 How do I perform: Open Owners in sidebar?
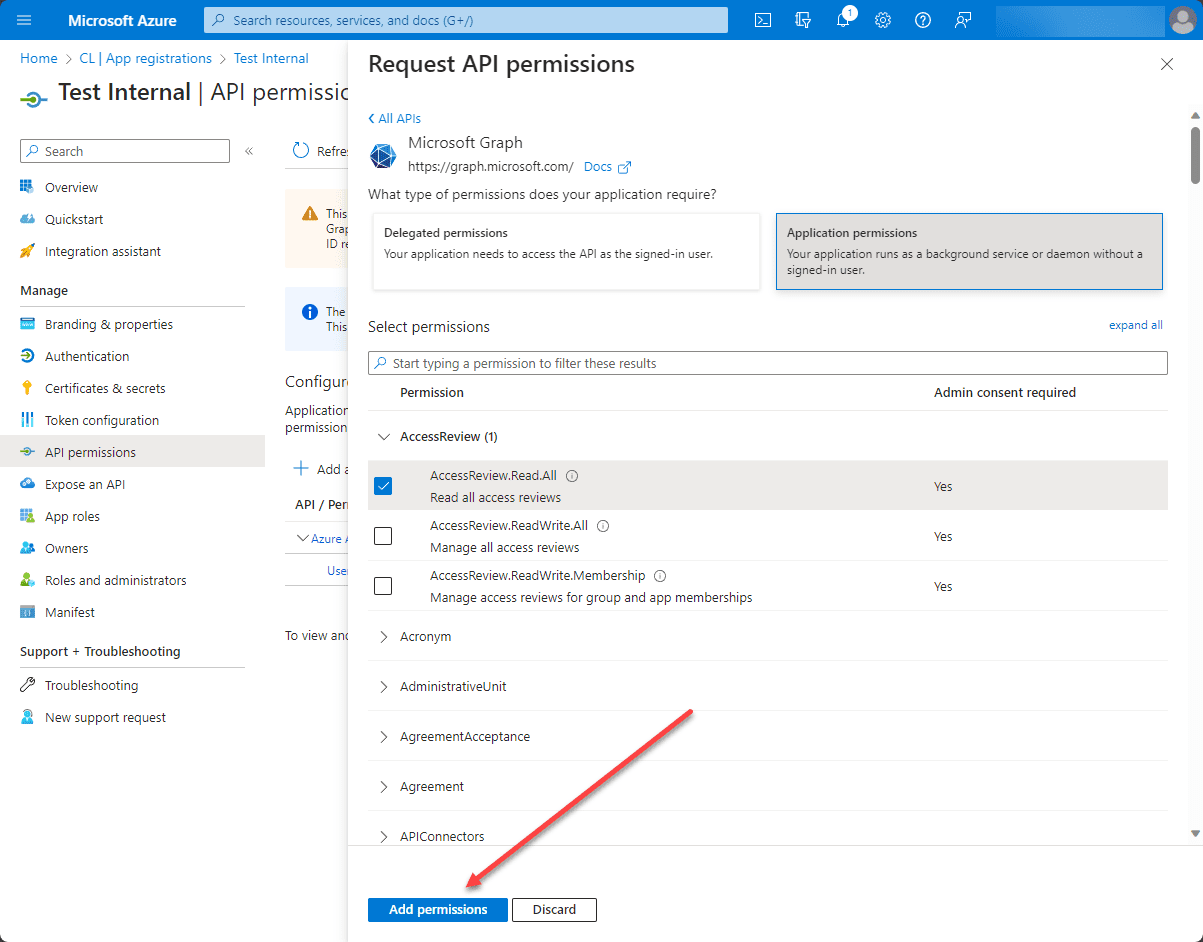tap(66, 548)
